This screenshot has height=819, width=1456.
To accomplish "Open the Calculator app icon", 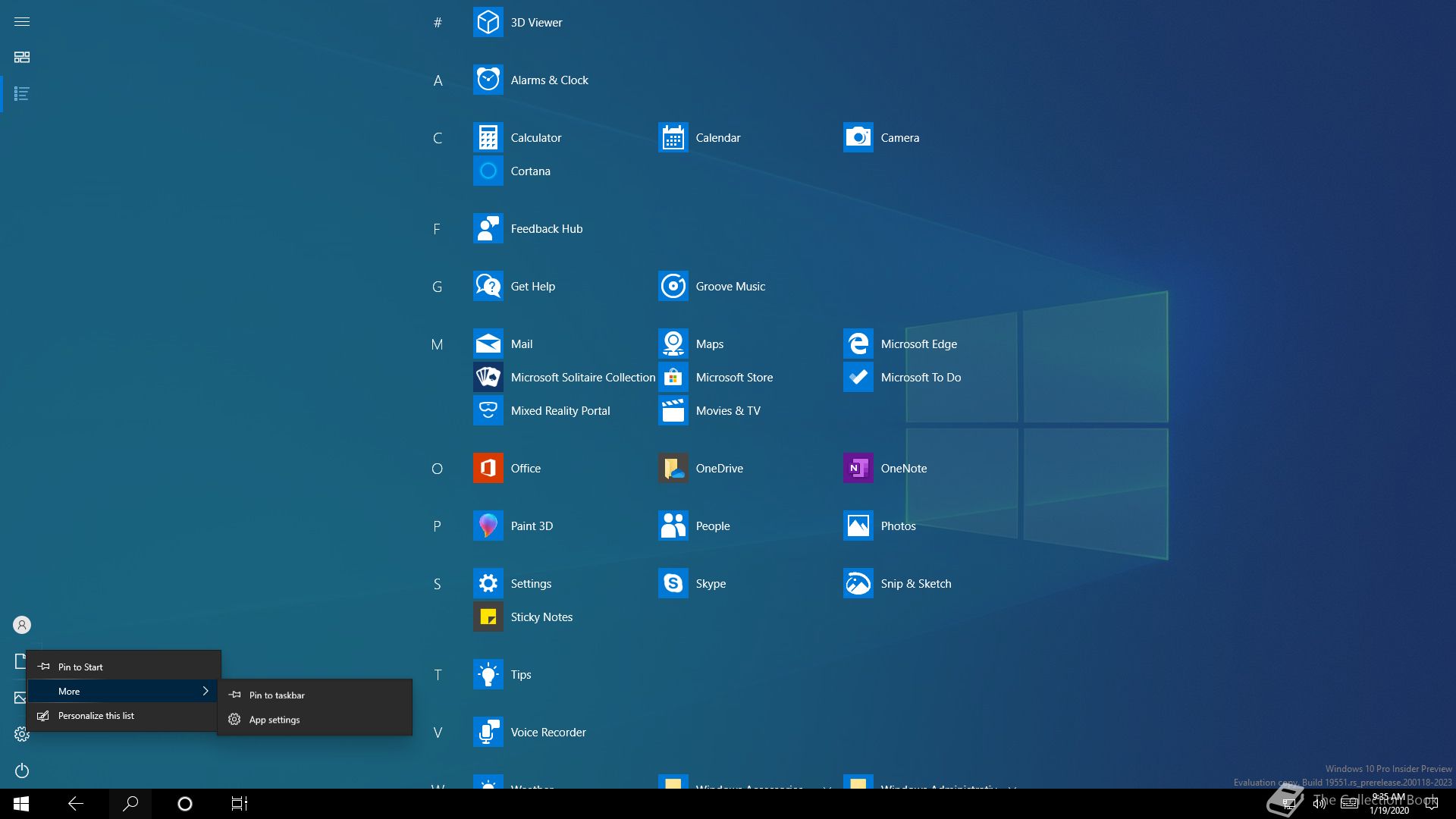I will coord(488,137).
